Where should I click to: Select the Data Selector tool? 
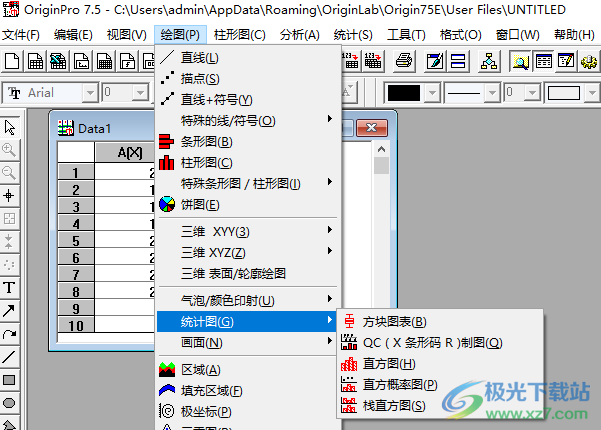(x=10, y=242)
